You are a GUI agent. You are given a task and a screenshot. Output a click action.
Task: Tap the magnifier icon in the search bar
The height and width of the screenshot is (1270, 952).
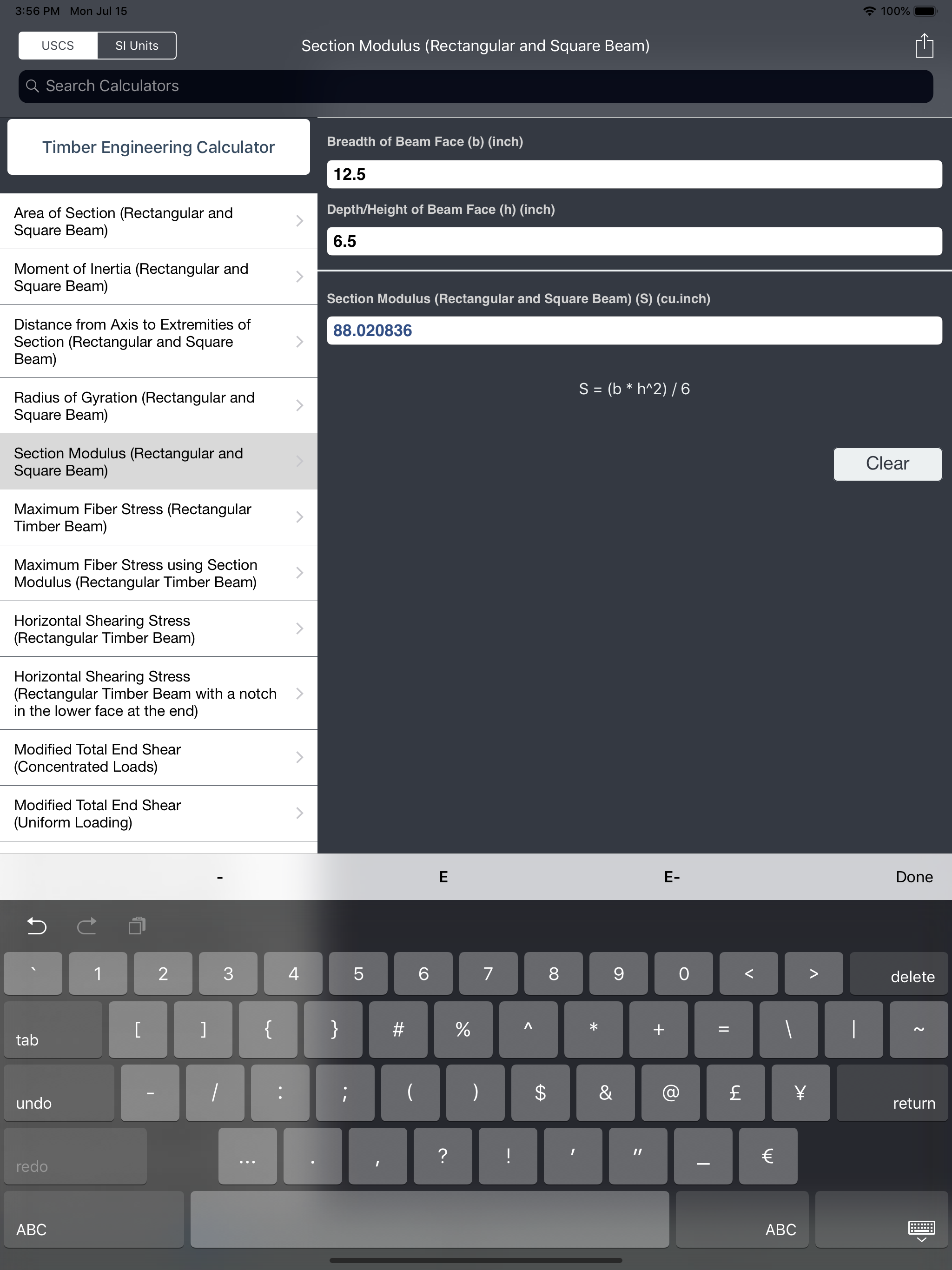pyautogui.click(x=33, y=86)
